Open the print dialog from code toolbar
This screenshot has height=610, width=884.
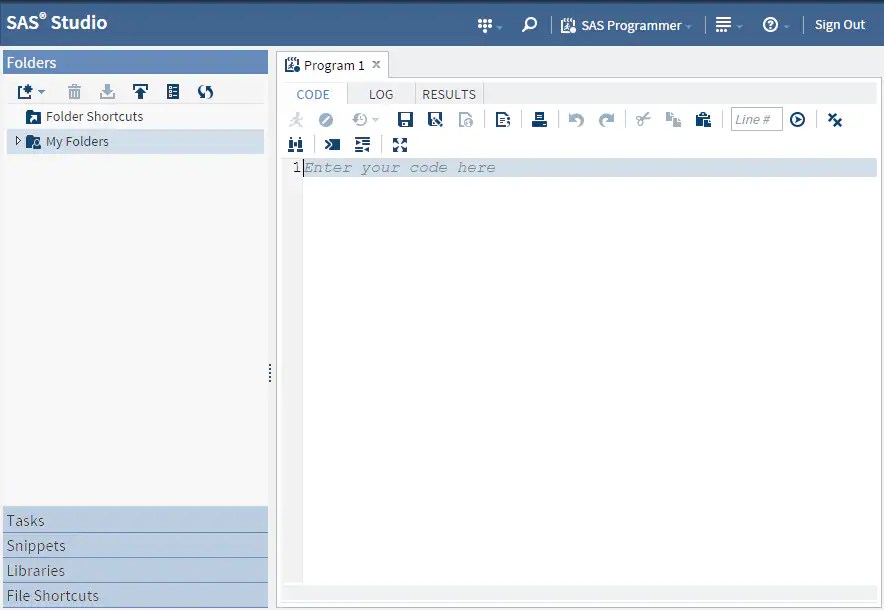point(539,119)
